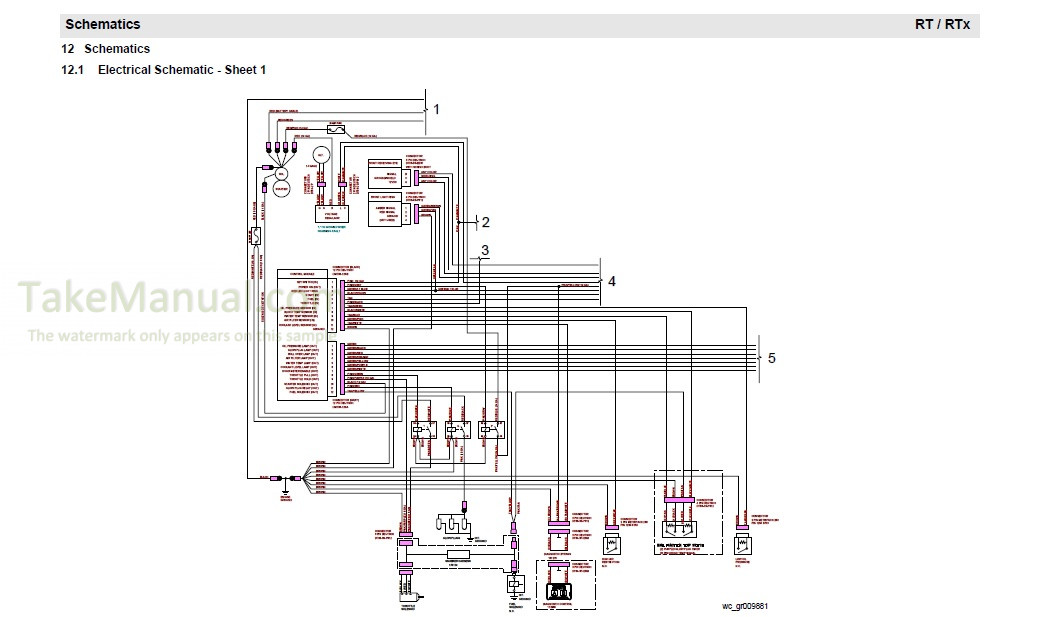Click callout number 5
1041x617 pixels.
(771, 357)
